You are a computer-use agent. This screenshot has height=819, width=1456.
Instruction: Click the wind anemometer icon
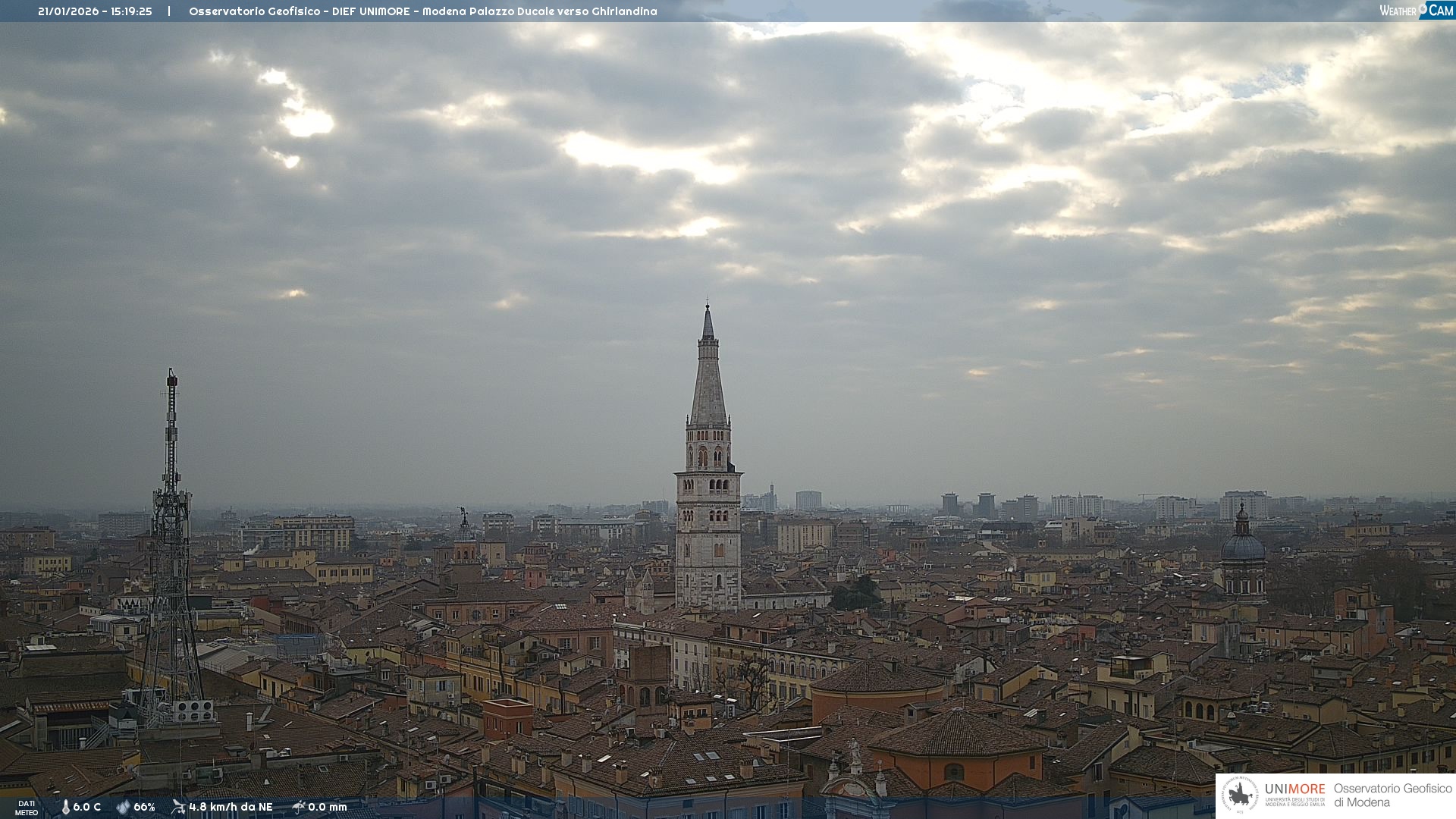click(178, 807)
